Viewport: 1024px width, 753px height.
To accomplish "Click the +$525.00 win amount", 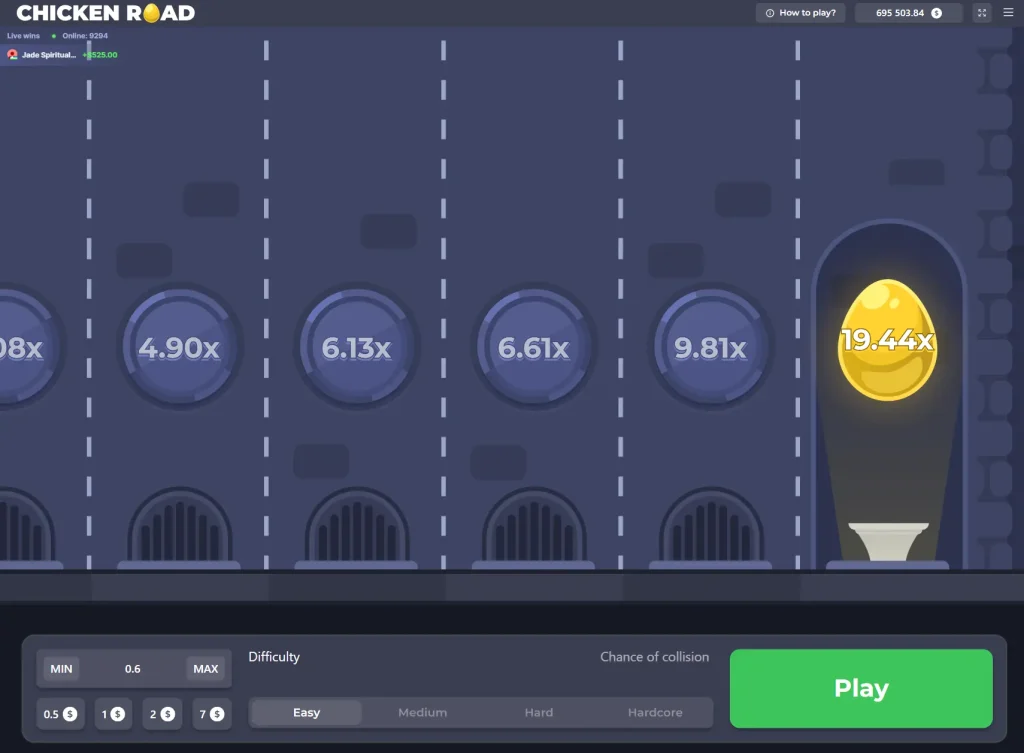I will [x=100, y=55].
